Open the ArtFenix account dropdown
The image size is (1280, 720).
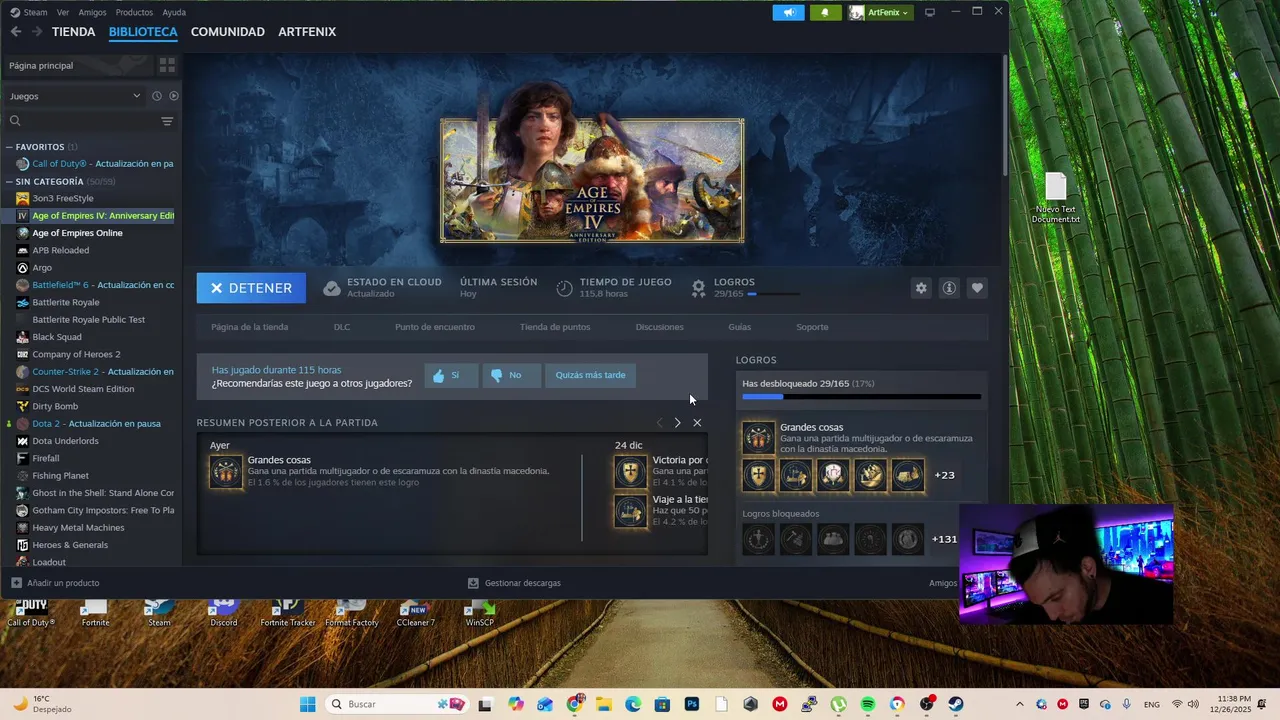click(x=880, y=12)
